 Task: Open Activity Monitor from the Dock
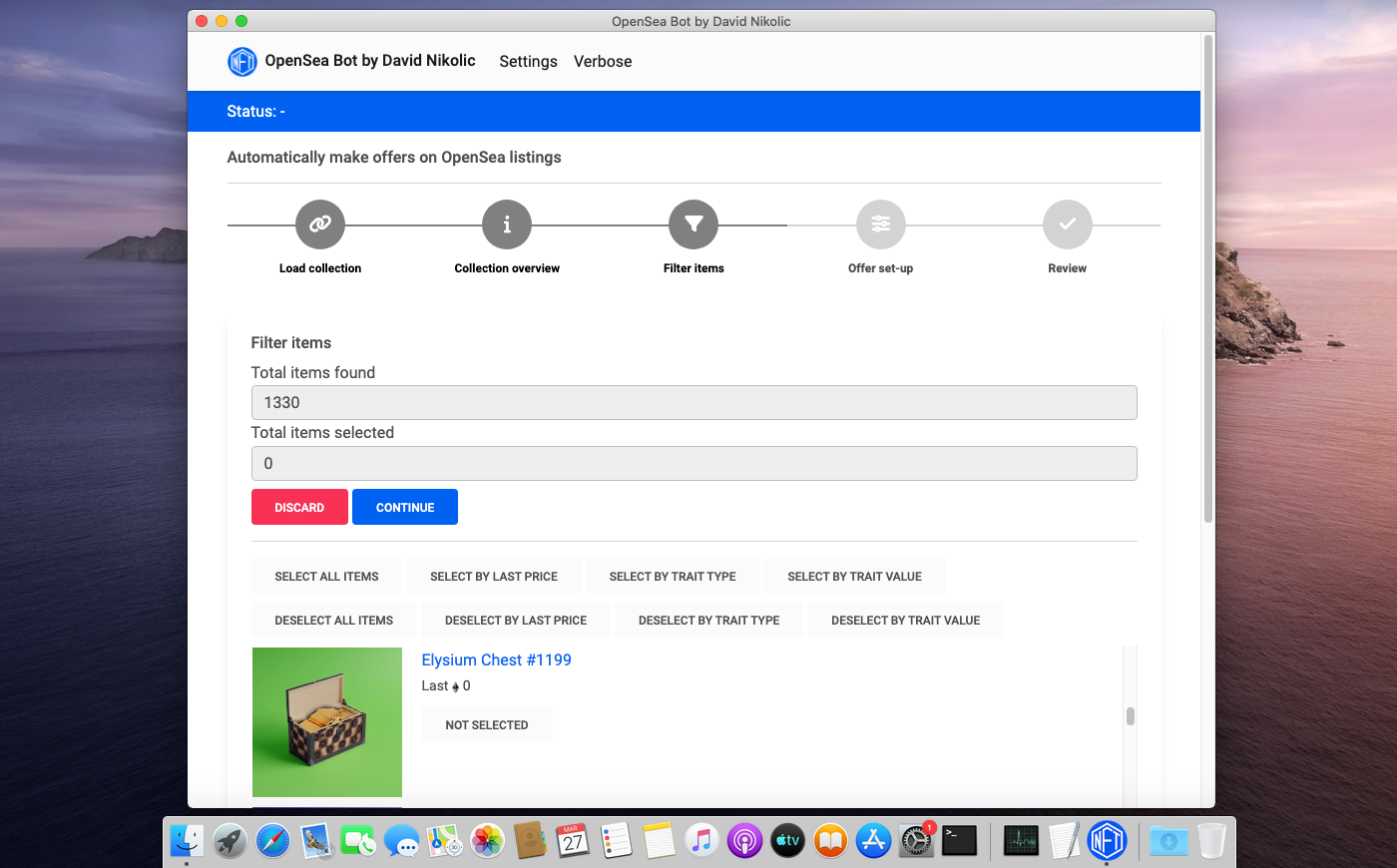(x=1021, y=841)
